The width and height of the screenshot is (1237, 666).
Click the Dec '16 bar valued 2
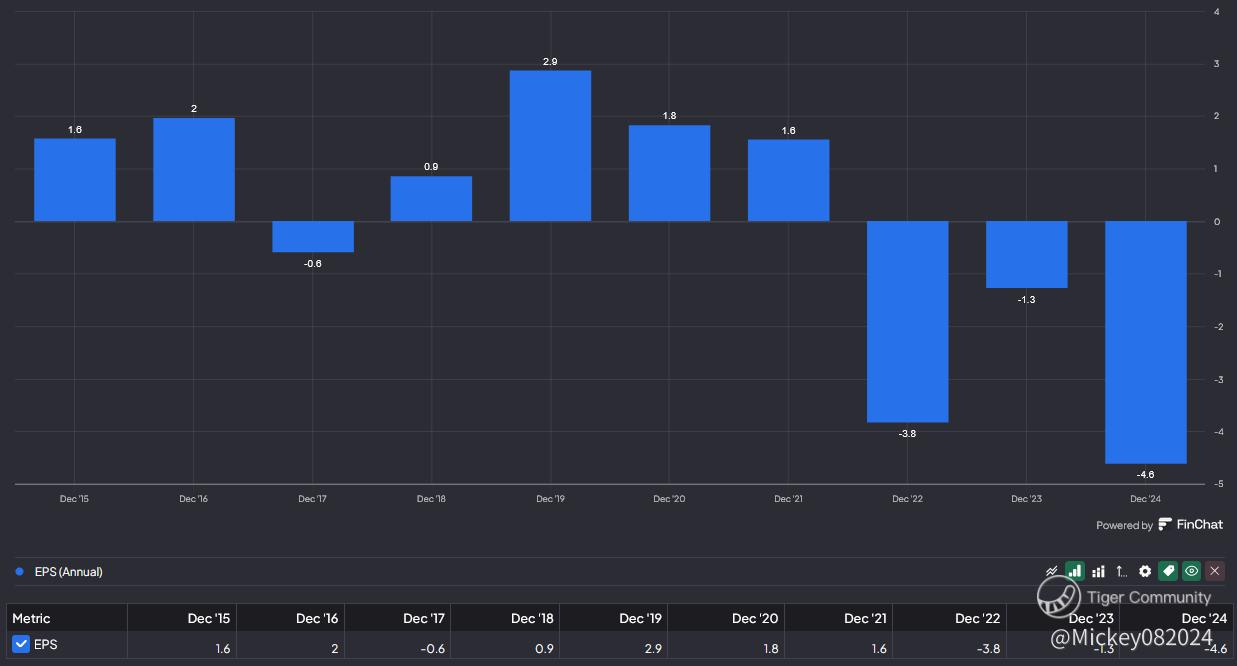(194, 169)
